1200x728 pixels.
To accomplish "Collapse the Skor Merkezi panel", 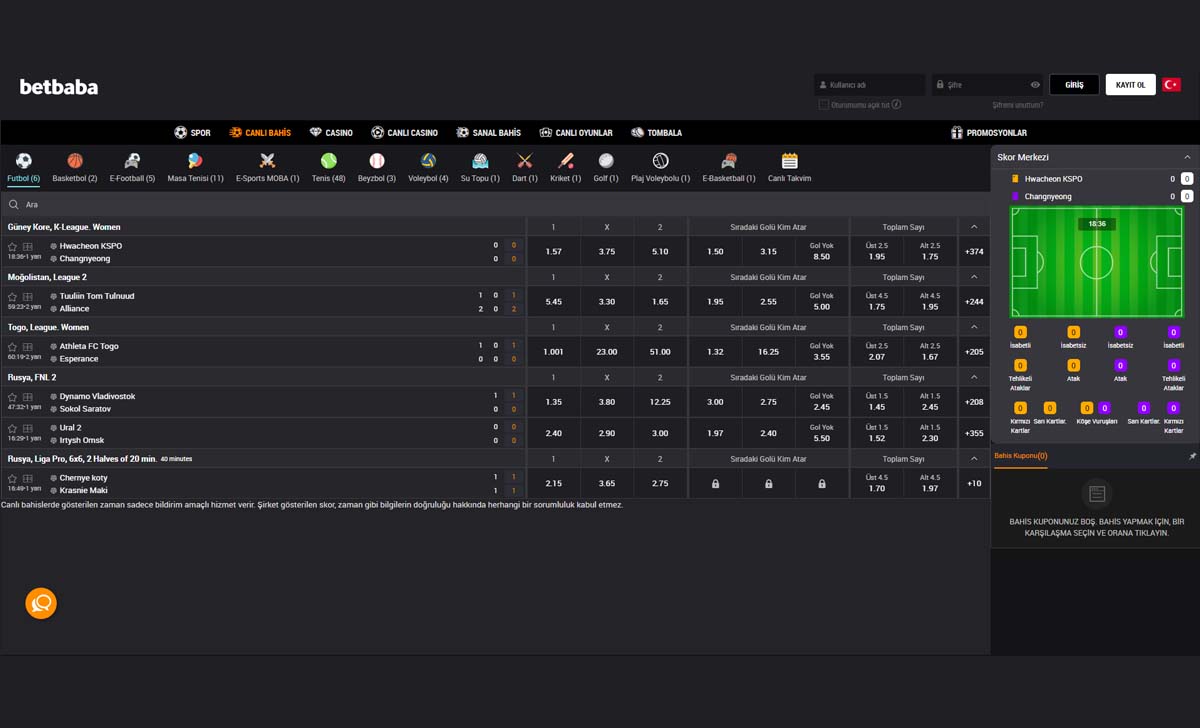I will (x=1187, y=157).
